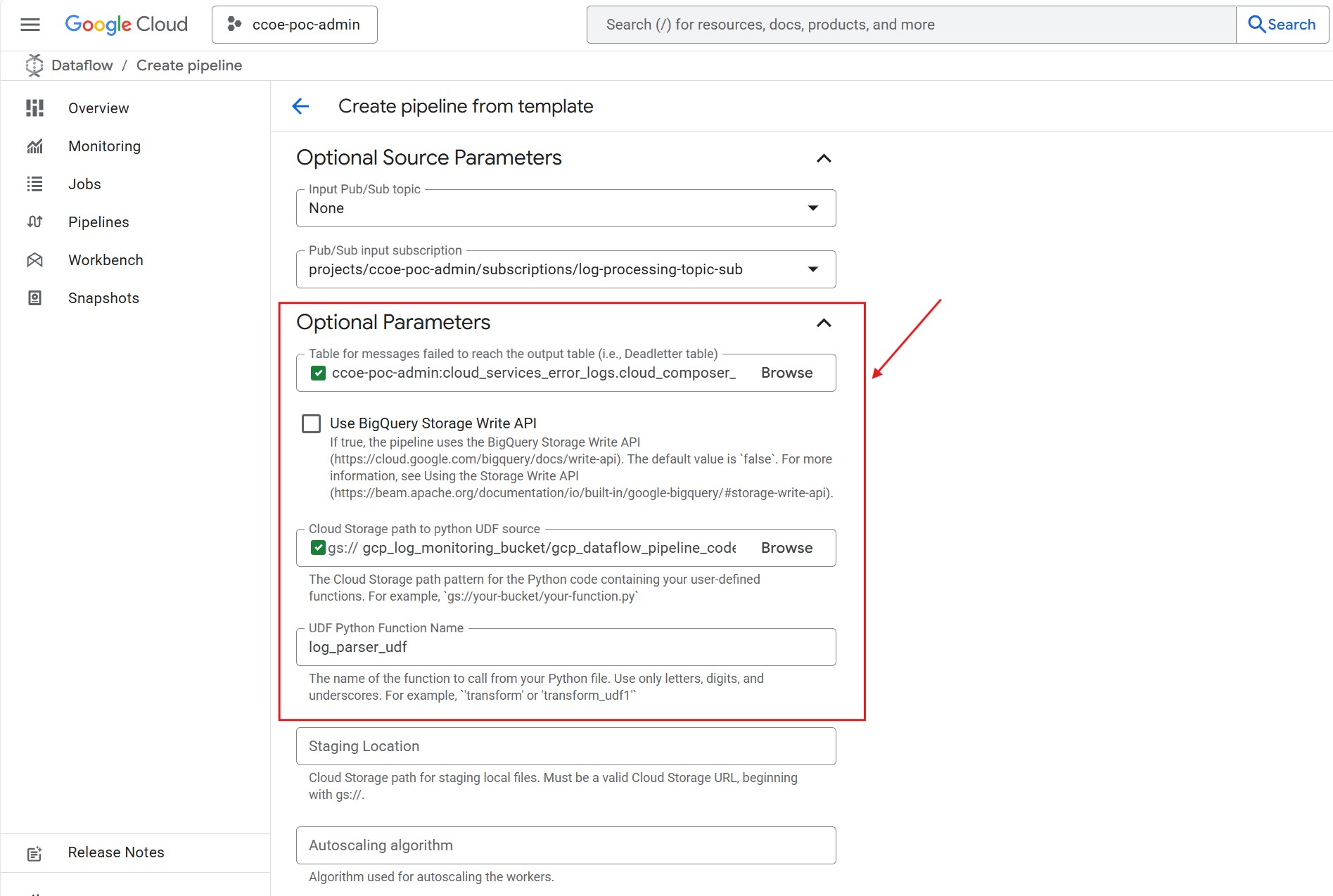
Task: Click the Monitoring chart icon
Action: (34, 146)
